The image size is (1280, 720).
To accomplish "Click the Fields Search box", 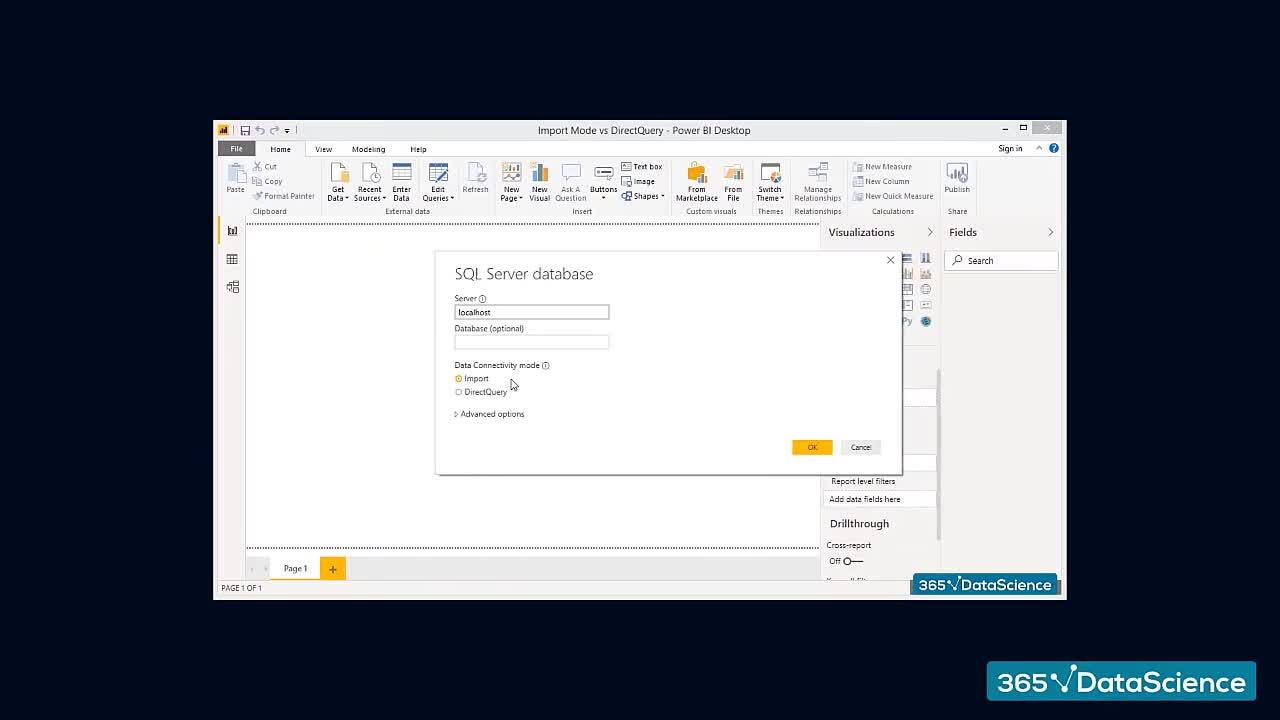I will point(1001,260).
